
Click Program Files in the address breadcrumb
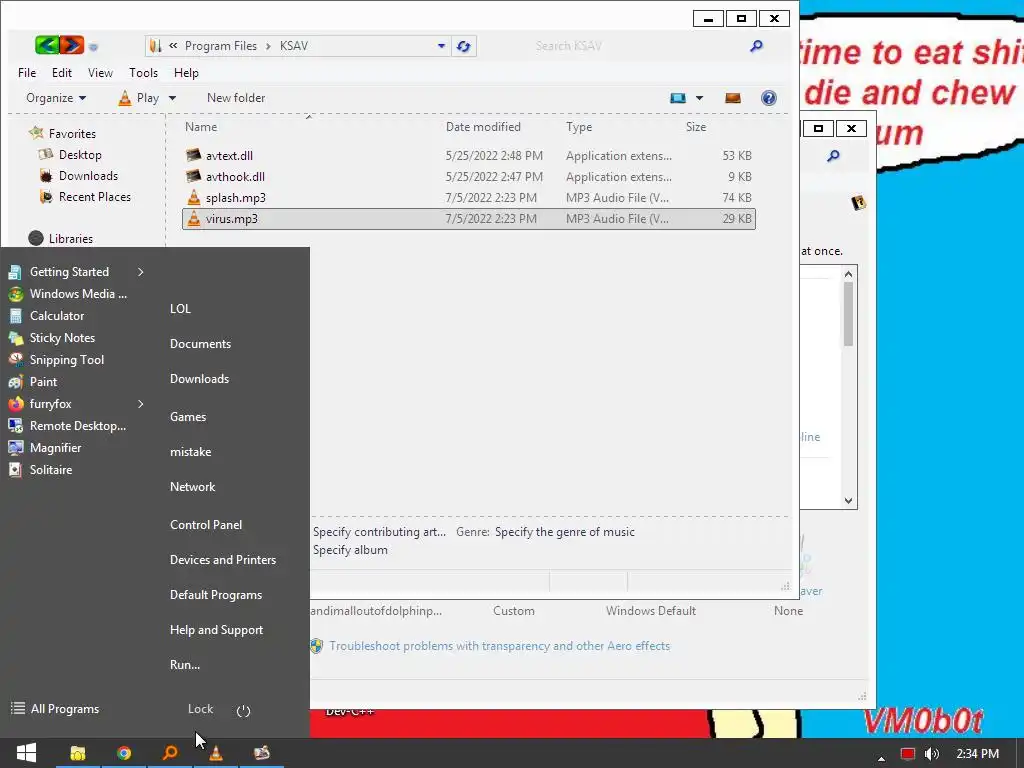[221, 46]
